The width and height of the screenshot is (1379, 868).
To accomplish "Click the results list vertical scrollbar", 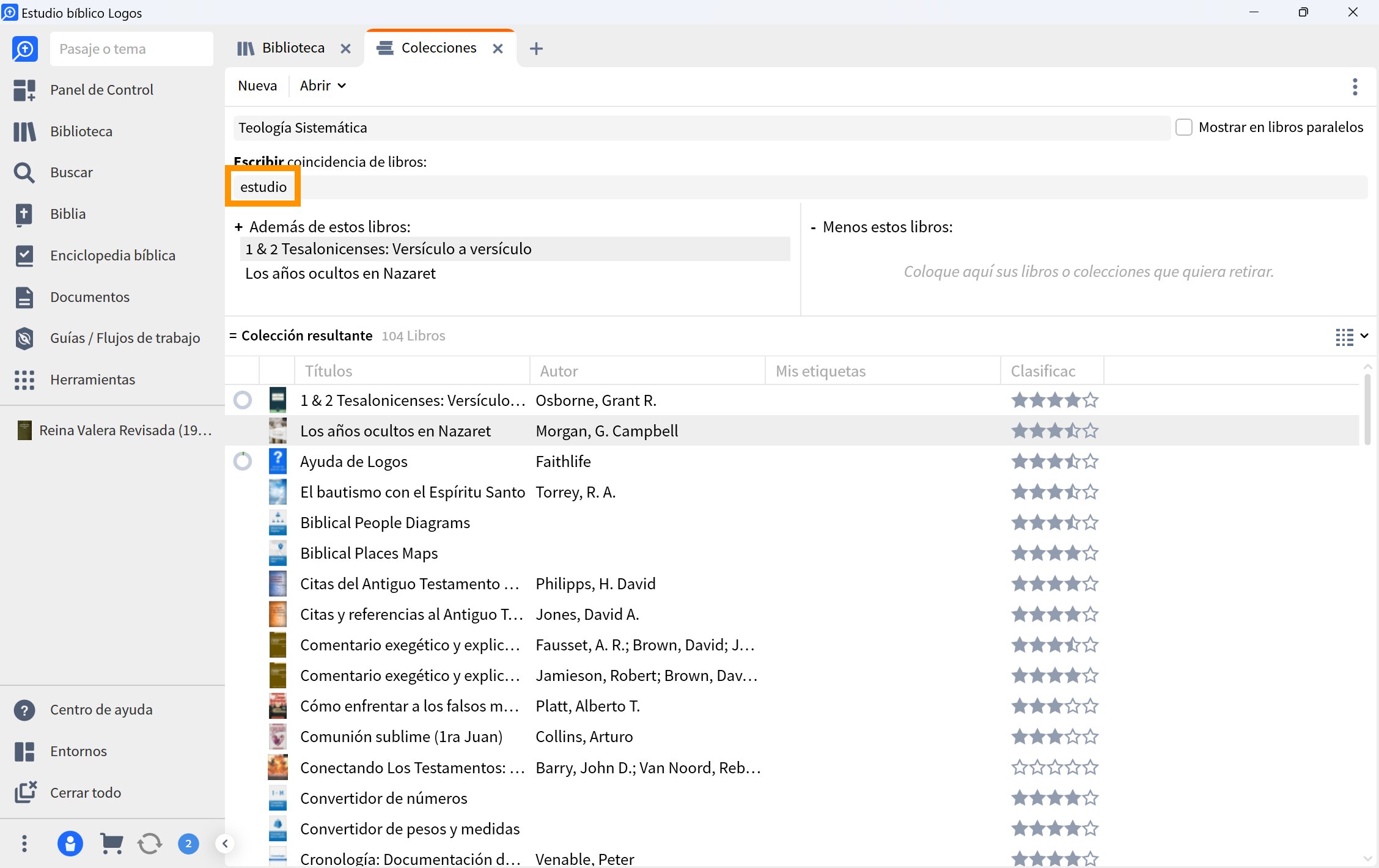I will click(x=1367, y=410).
